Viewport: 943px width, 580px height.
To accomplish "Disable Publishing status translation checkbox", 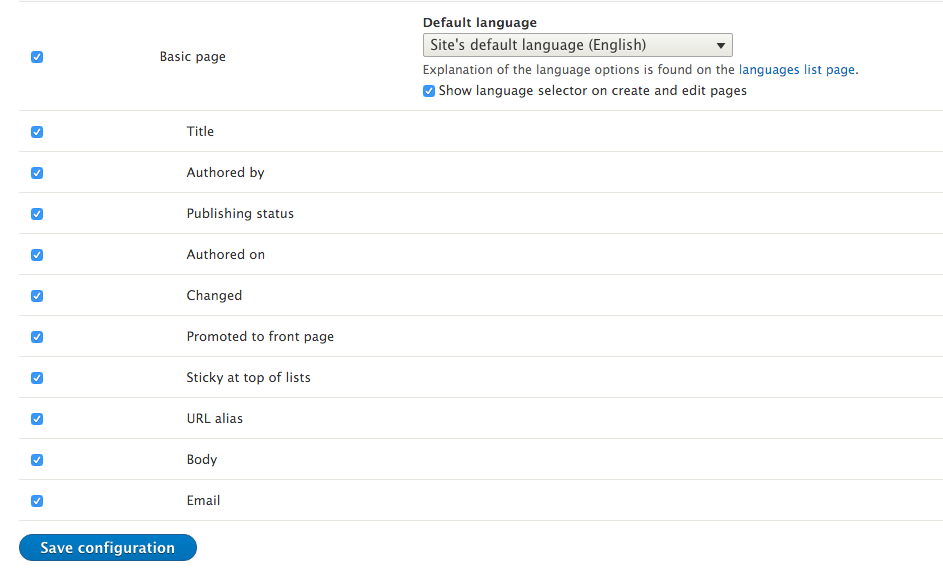I will [x=37, y=214].
